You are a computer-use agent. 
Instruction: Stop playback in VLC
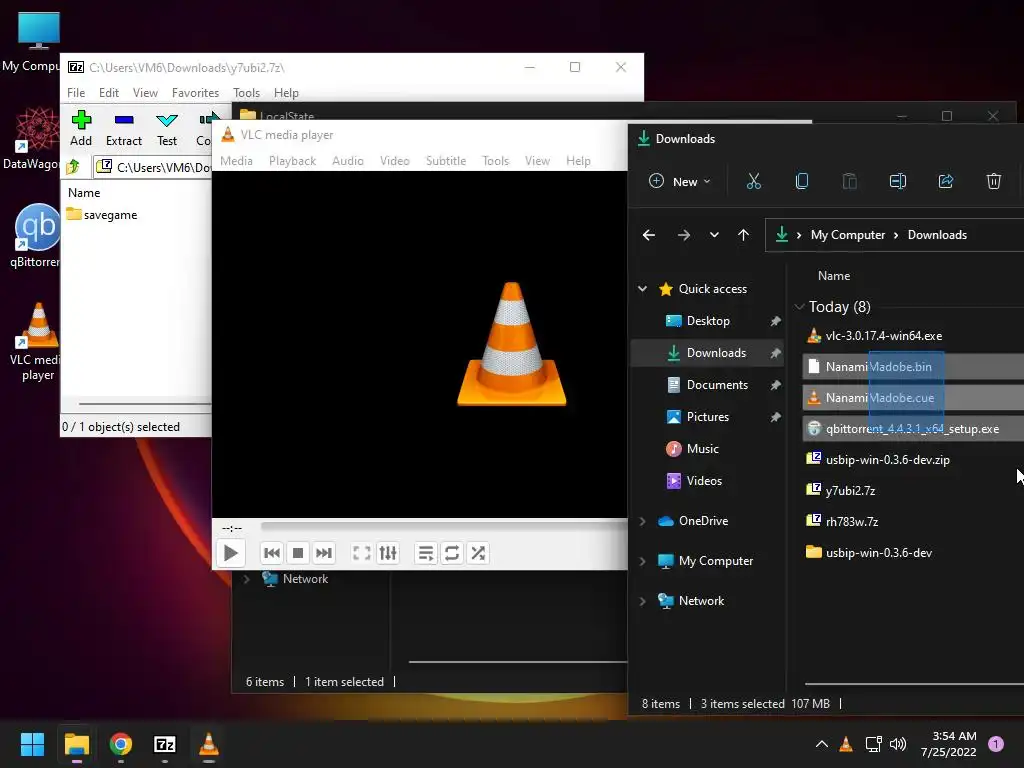298,553
